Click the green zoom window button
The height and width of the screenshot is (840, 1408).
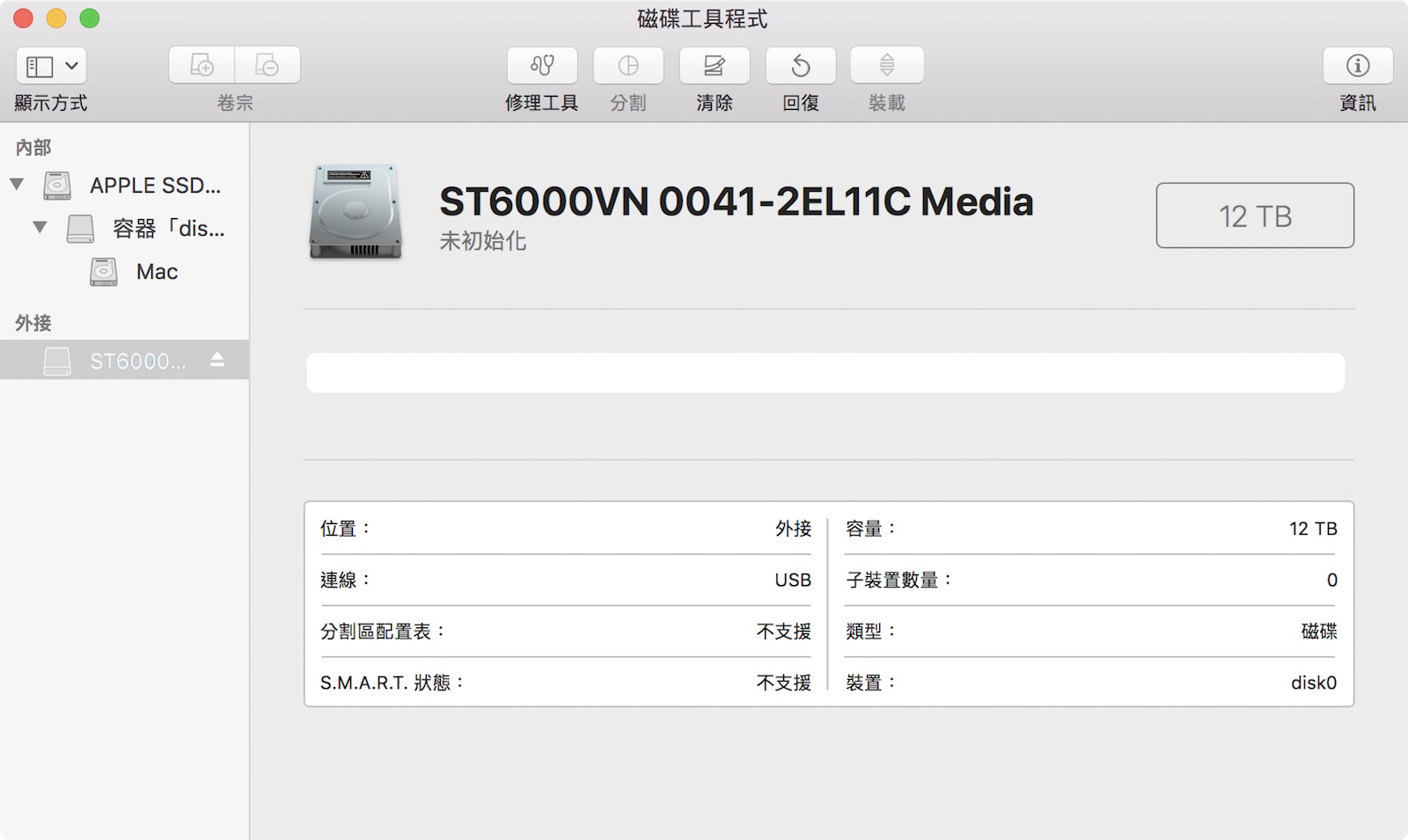coord(90,18)
